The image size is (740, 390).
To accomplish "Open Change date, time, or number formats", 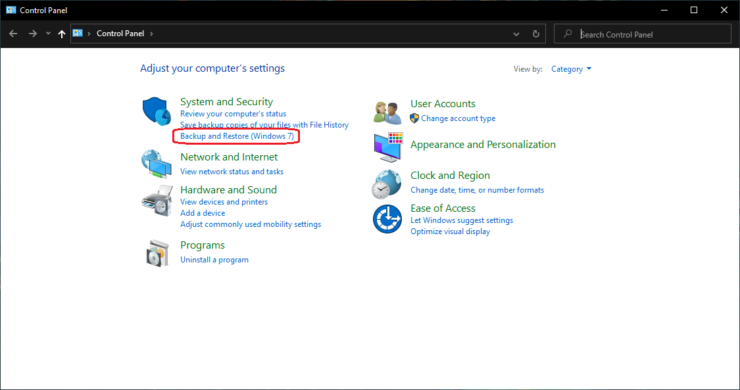I will 477,190.
